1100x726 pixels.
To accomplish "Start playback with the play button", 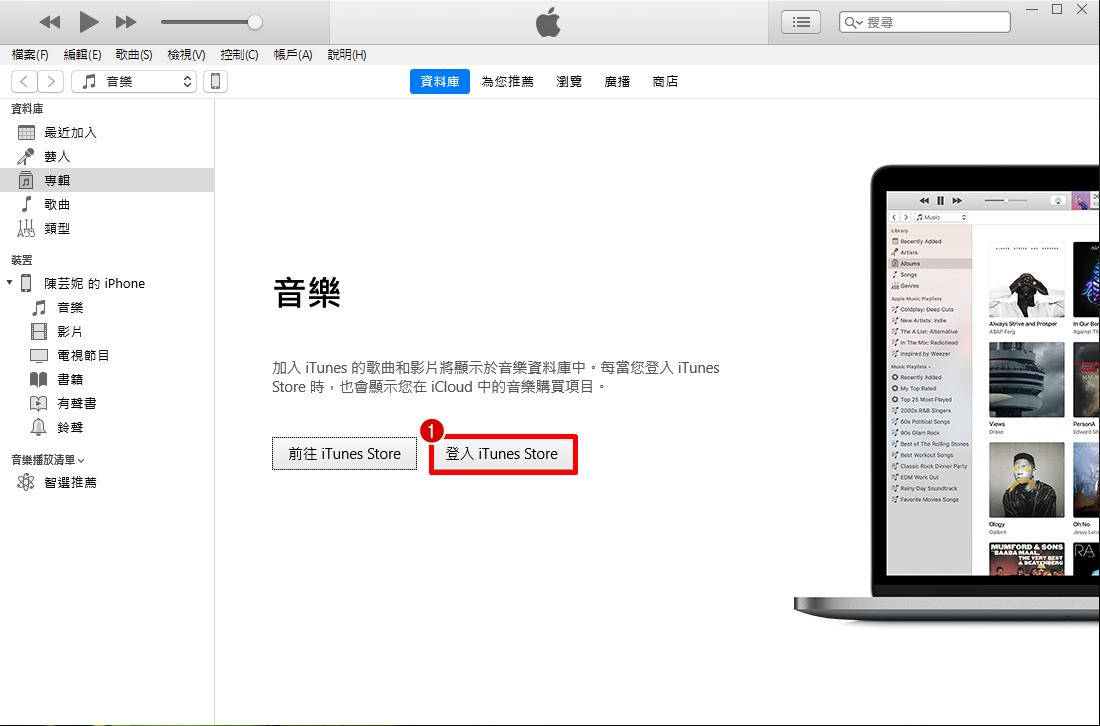I will coord(88,22).
